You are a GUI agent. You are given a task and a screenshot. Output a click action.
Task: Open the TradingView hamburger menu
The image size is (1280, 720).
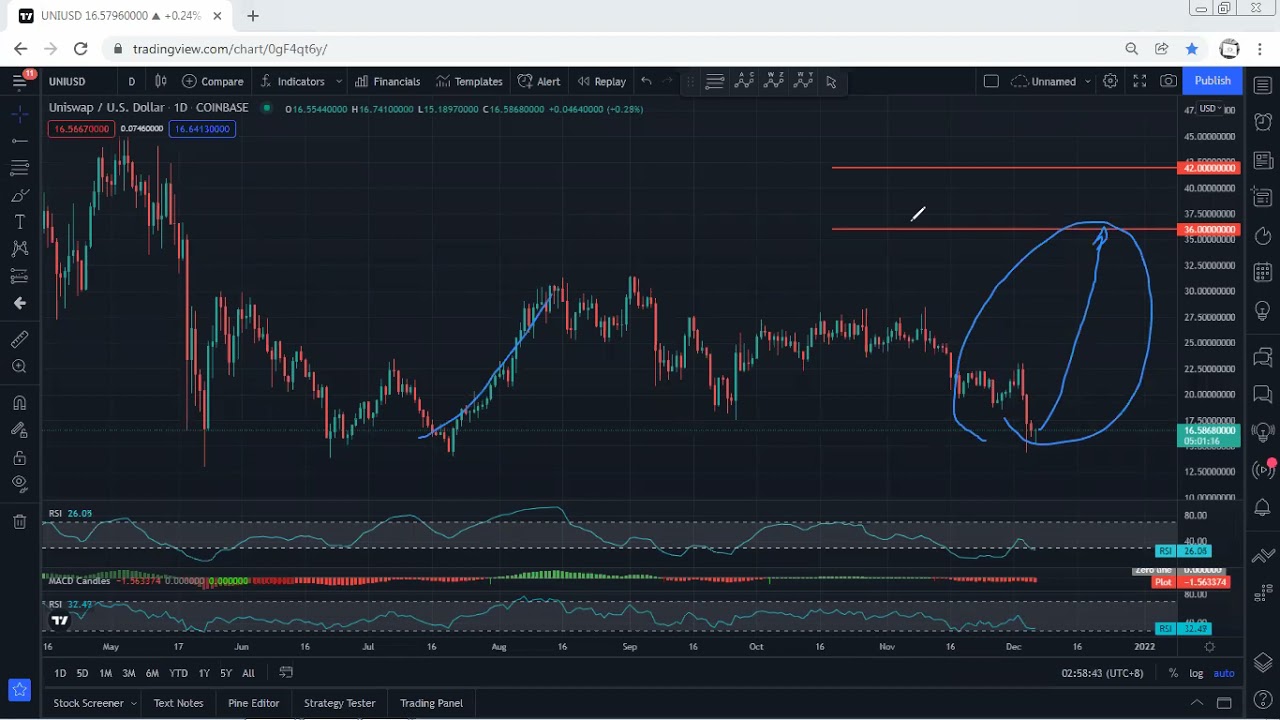[x=19, y=81]
